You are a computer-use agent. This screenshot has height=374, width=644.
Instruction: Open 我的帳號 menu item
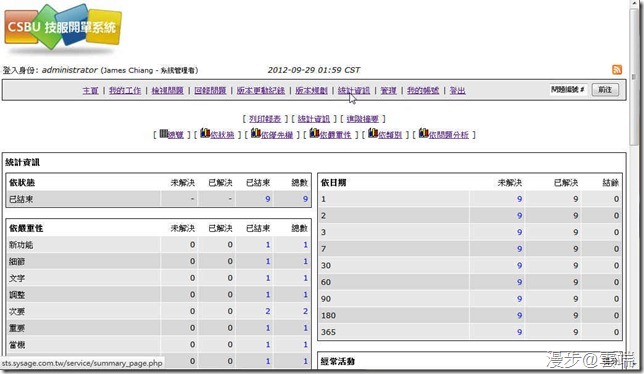pos(423,90)
